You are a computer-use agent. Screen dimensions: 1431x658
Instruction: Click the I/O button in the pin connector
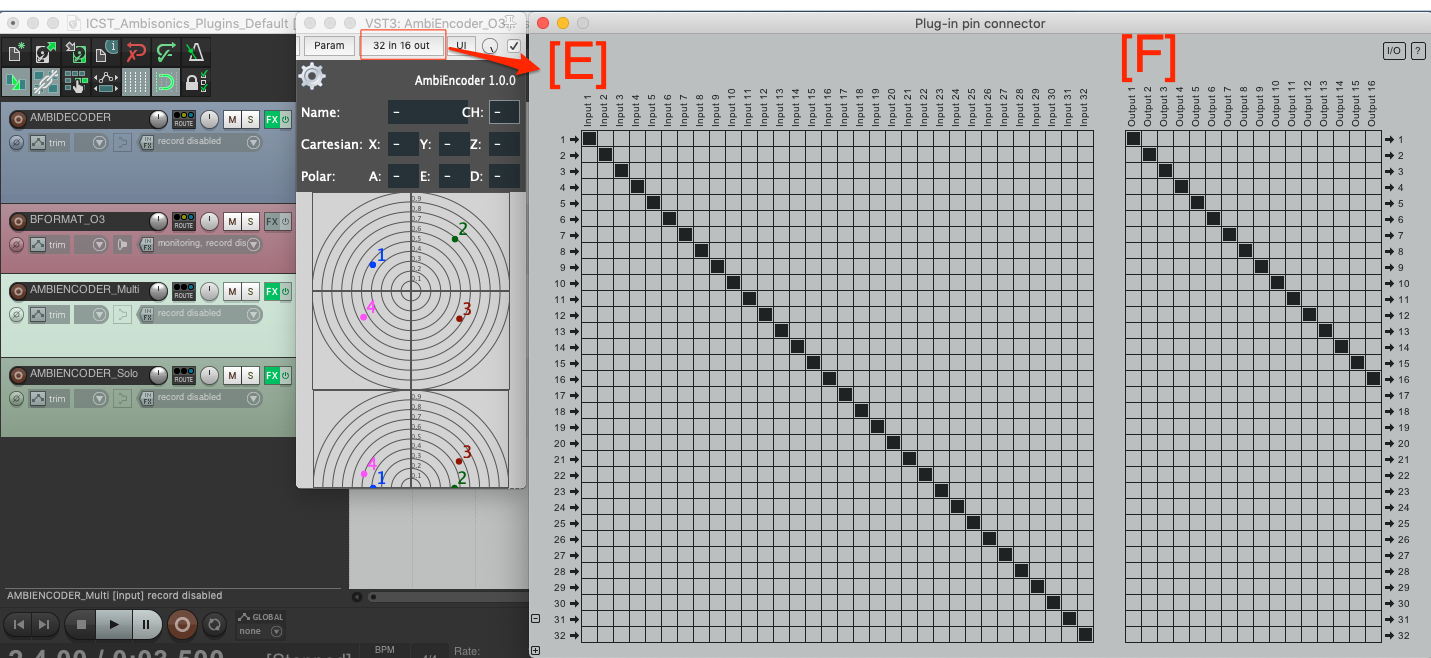coord(1393,51)
